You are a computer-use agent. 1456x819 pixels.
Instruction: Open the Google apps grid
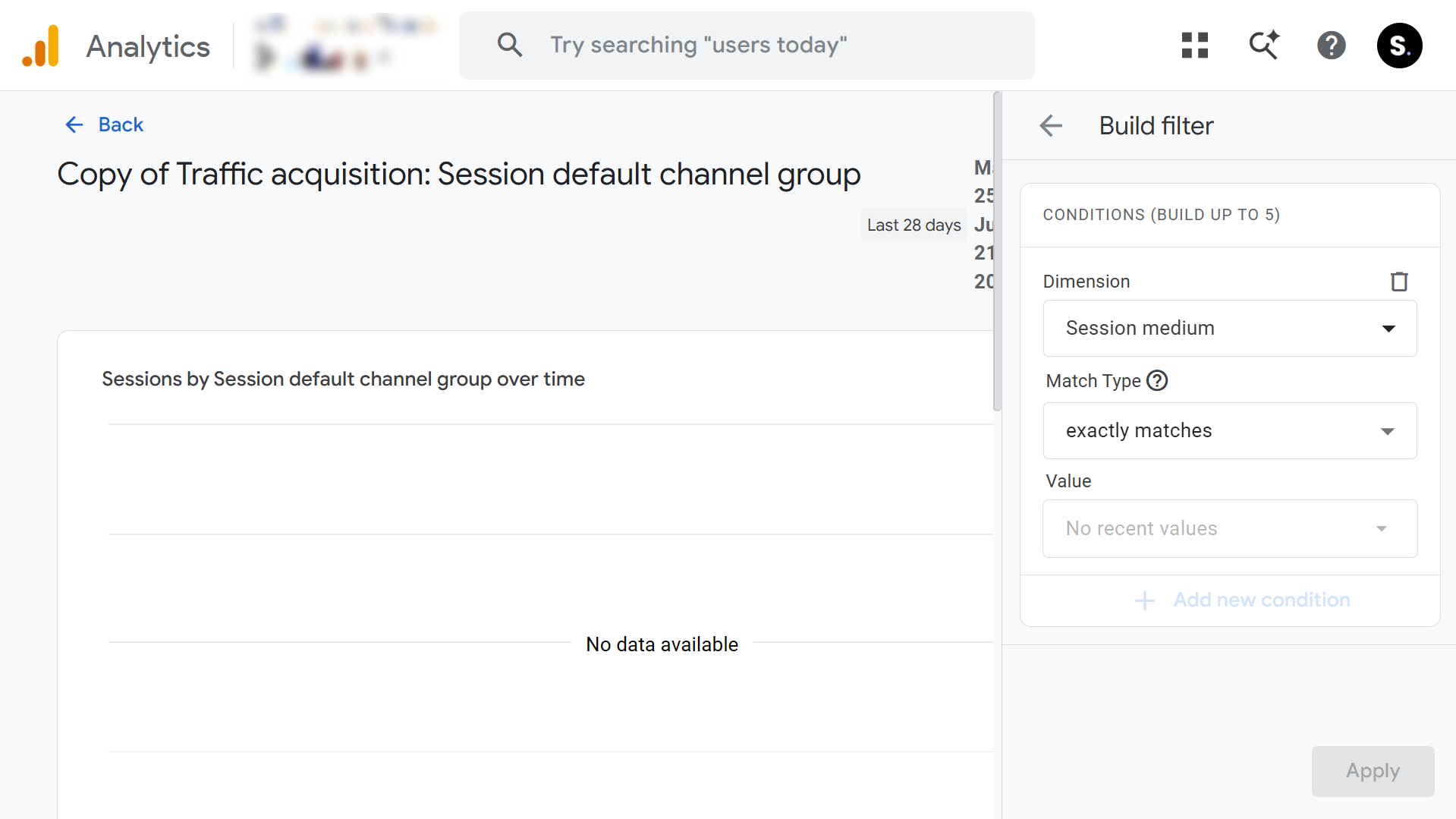[1195, 46]
